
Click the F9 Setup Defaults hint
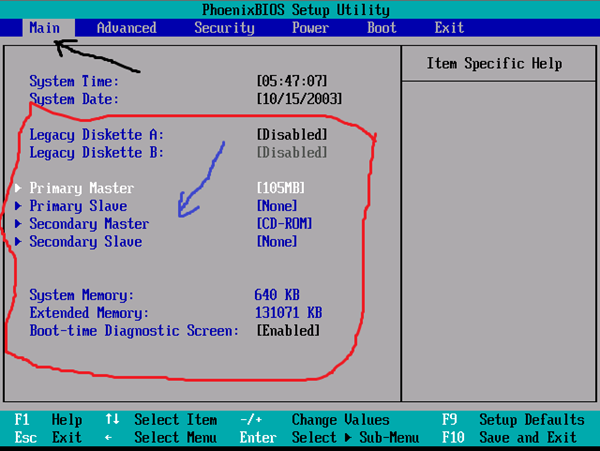(513, 420)
